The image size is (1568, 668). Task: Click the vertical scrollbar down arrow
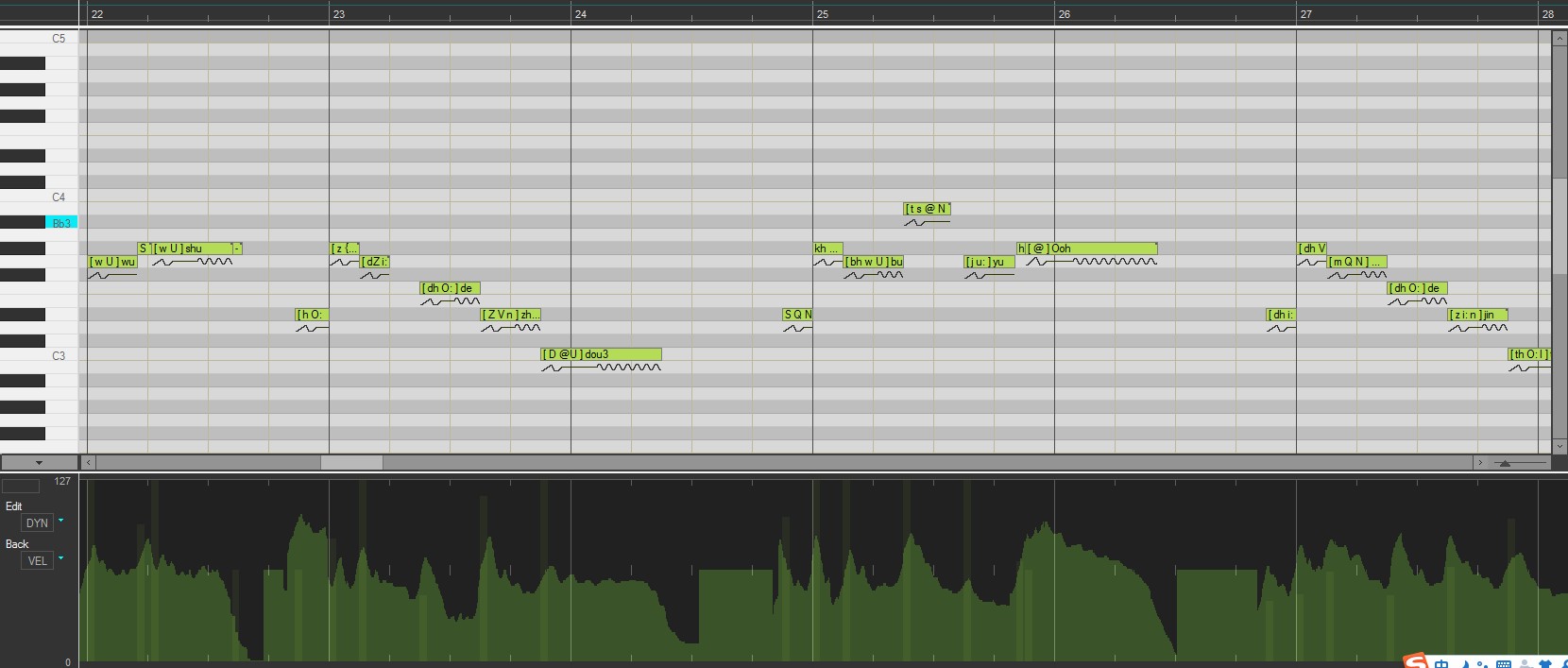point(1559,447)
